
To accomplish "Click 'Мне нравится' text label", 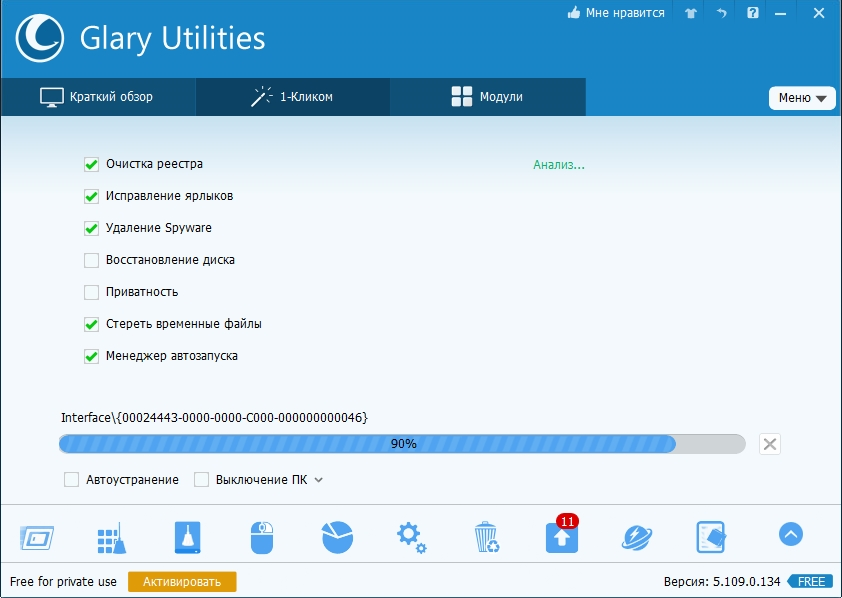I will 625,13.
